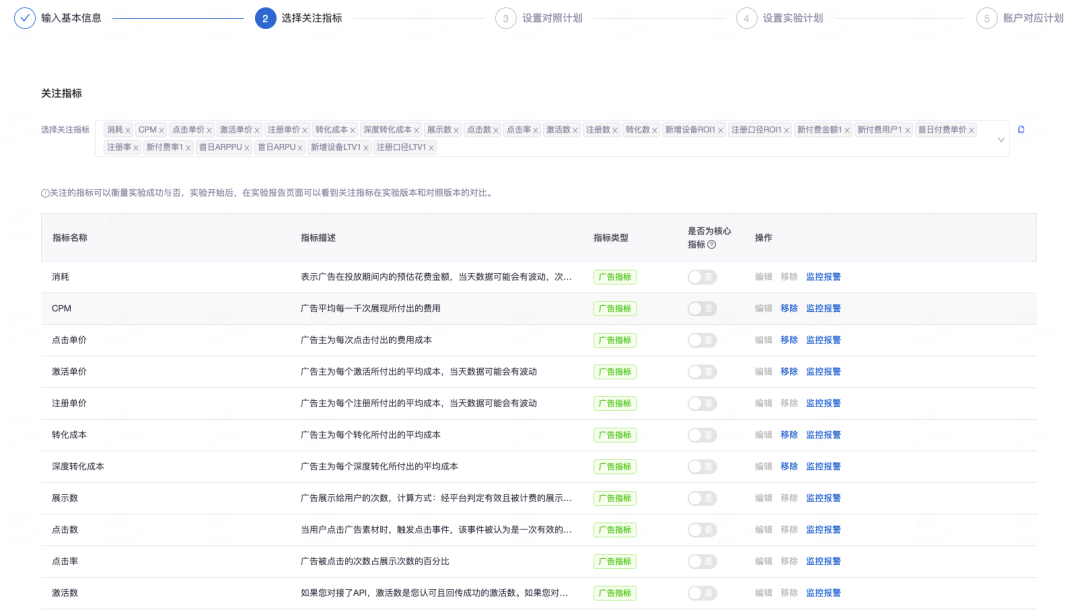The image size is (1080, 610).
Task: Toggle core metric switch for 点击率
Action: pyautogui.click(x=702, y=562)
